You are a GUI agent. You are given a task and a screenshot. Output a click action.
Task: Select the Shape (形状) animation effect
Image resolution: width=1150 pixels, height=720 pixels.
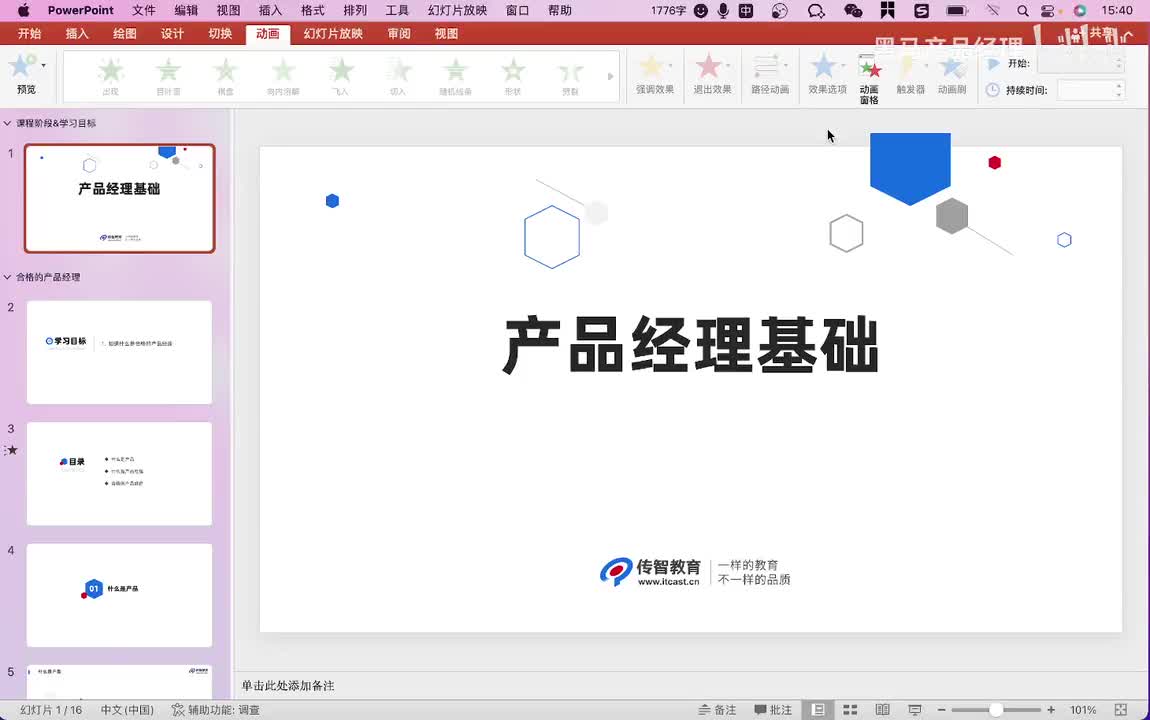[x=513, y=76]
